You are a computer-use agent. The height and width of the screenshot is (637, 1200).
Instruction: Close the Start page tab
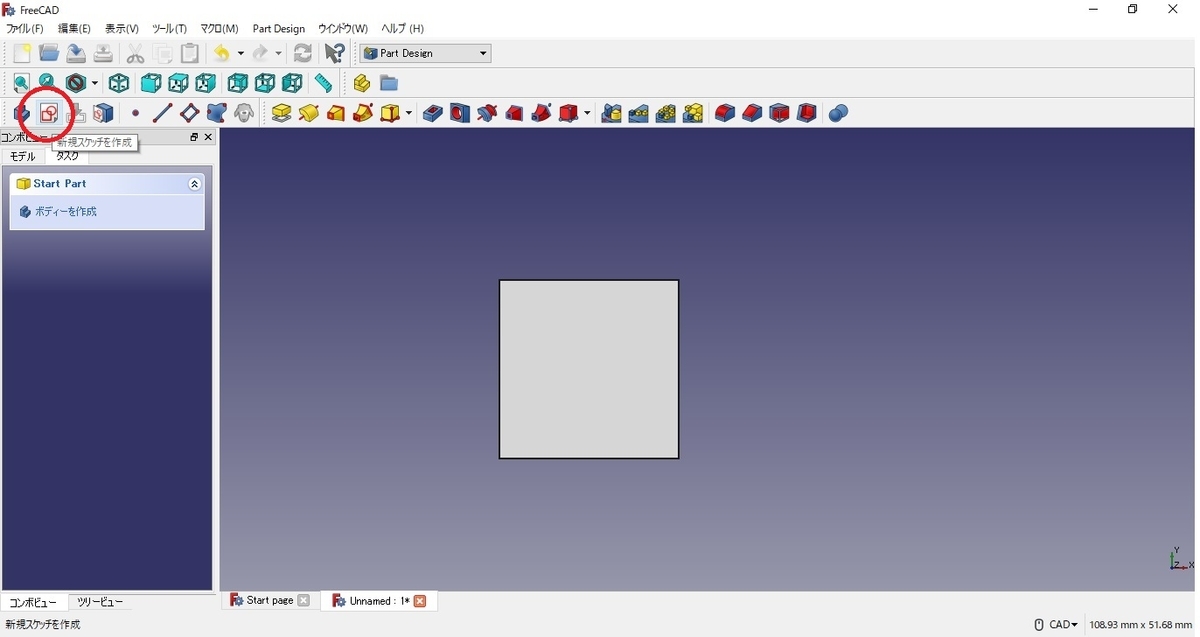[304, 601]
